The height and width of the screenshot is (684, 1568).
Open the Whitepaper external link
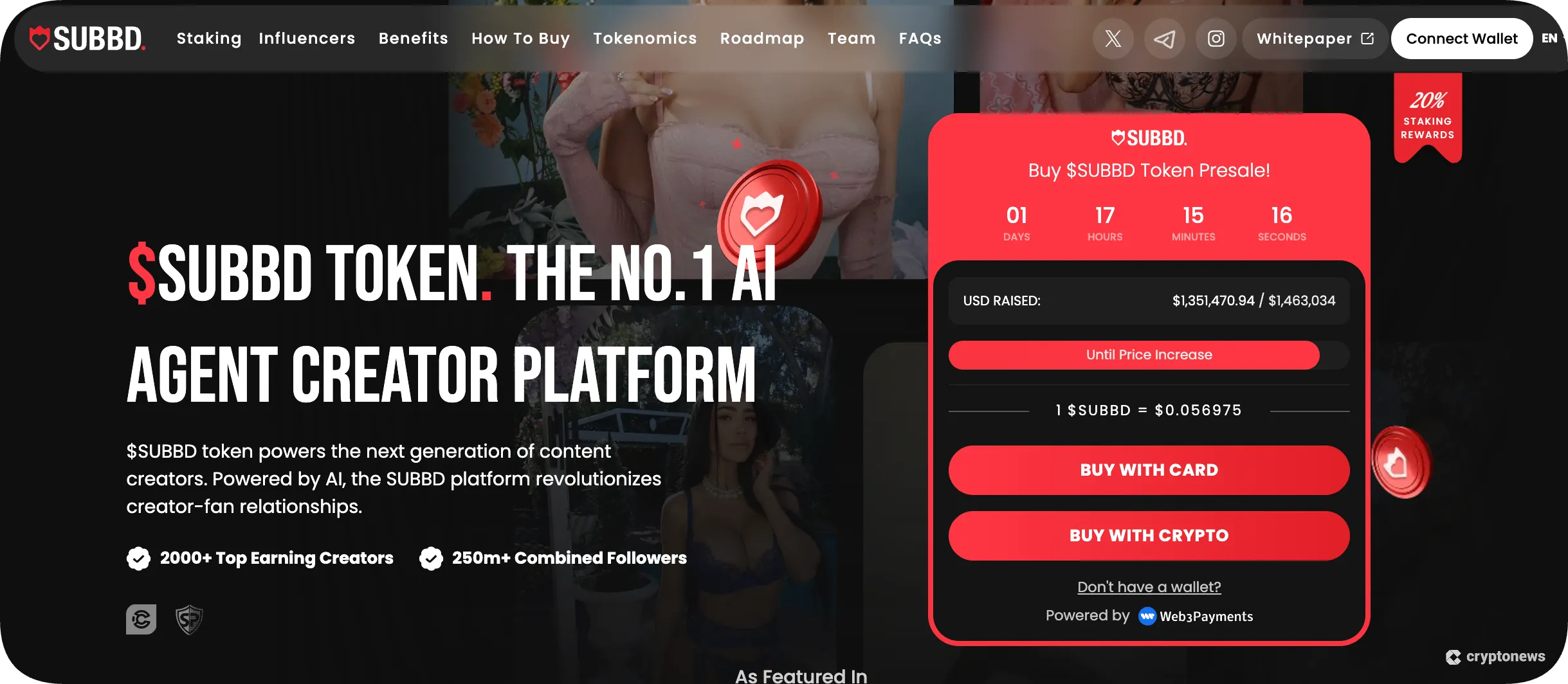click(x=1315, y=39)
